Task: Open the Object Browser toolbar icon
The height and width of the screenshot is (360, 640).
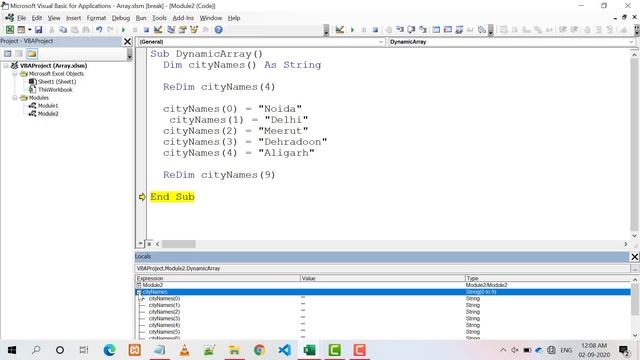Action: (194, 29)
